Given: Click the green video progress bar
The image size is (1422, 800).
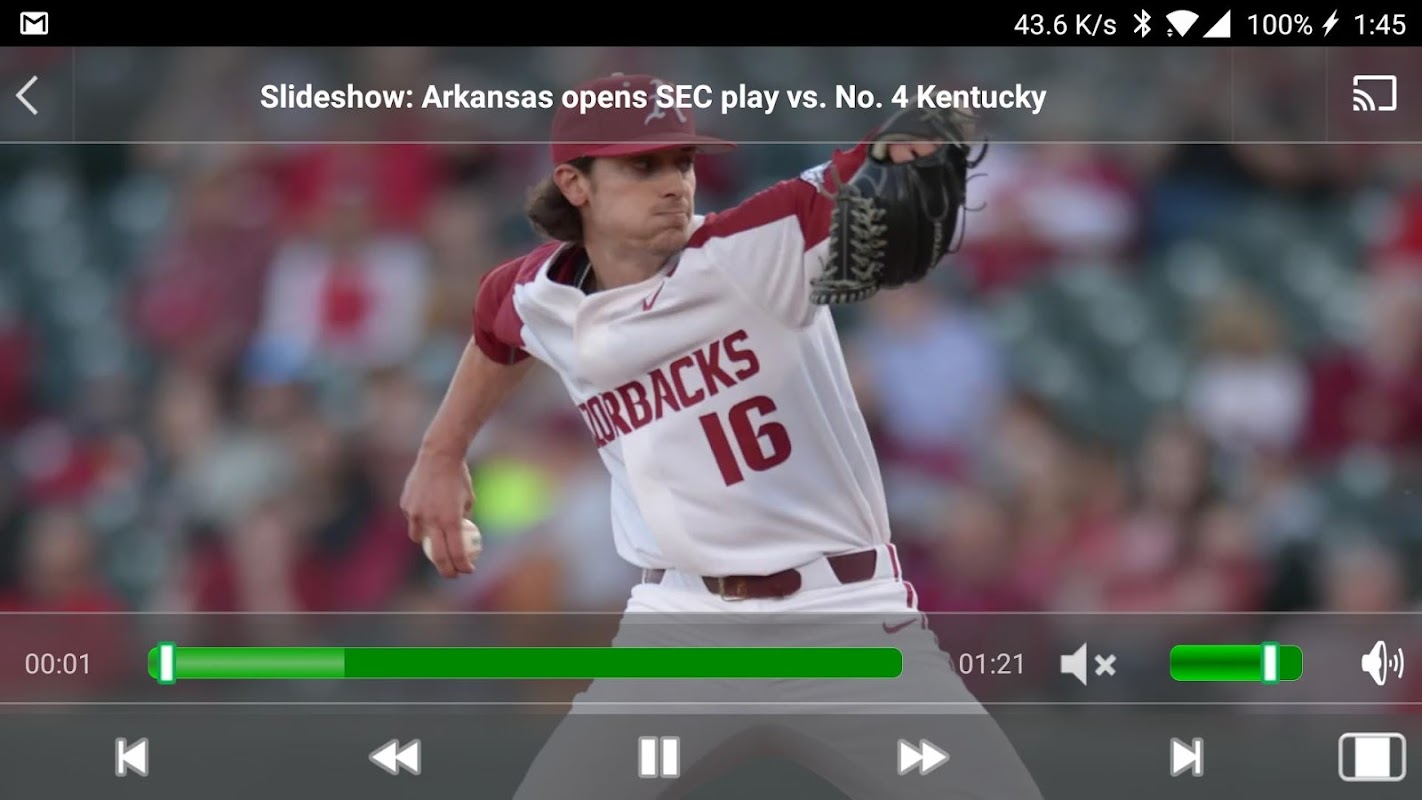Looking at the screenshot, I should pyautogui.click(x=525, y=663).
